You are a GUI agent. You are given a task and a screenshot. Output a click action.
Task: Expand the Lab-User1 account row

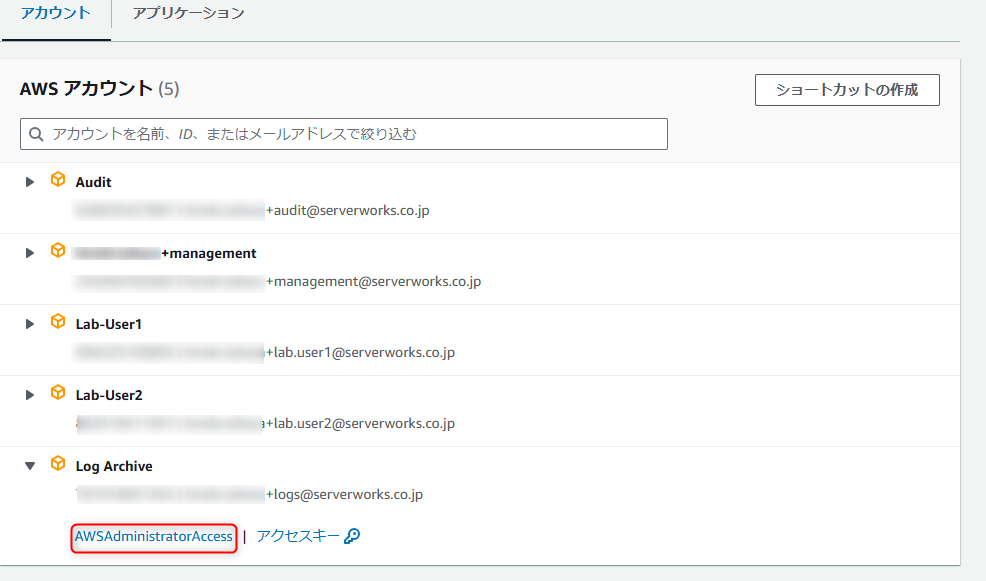point(30,324)
